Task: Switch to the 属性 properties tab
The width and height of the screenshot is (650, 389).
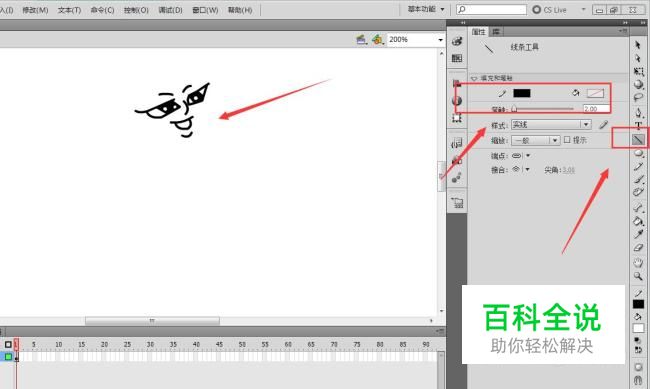Action: [x=478, y=32]
